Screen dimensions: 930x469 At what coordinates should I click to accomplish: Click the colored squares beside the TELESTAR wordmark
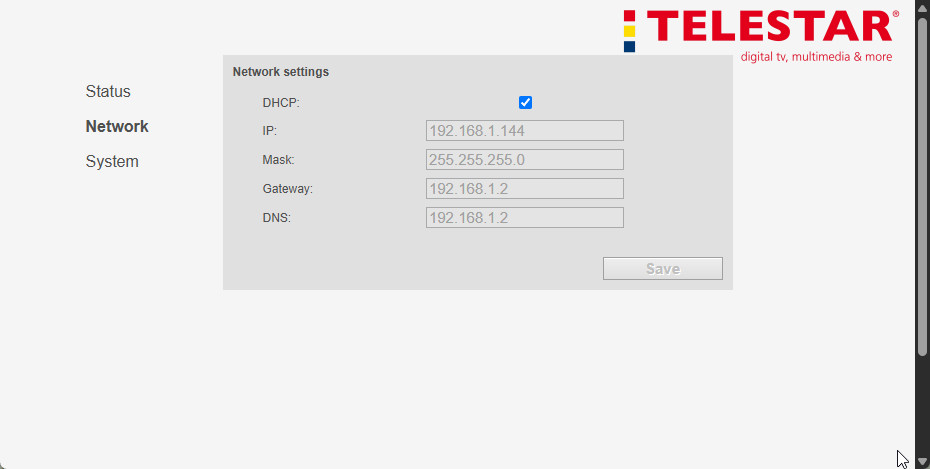click(x=629, y=31)
